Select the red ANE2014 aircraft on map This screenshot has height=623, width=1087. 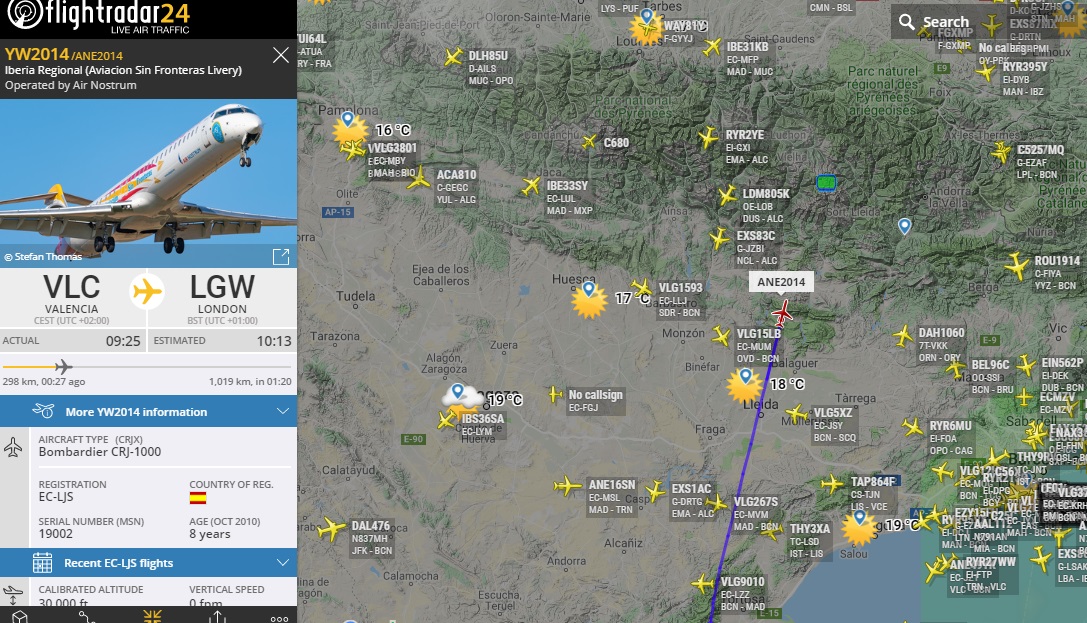point(782,313)
